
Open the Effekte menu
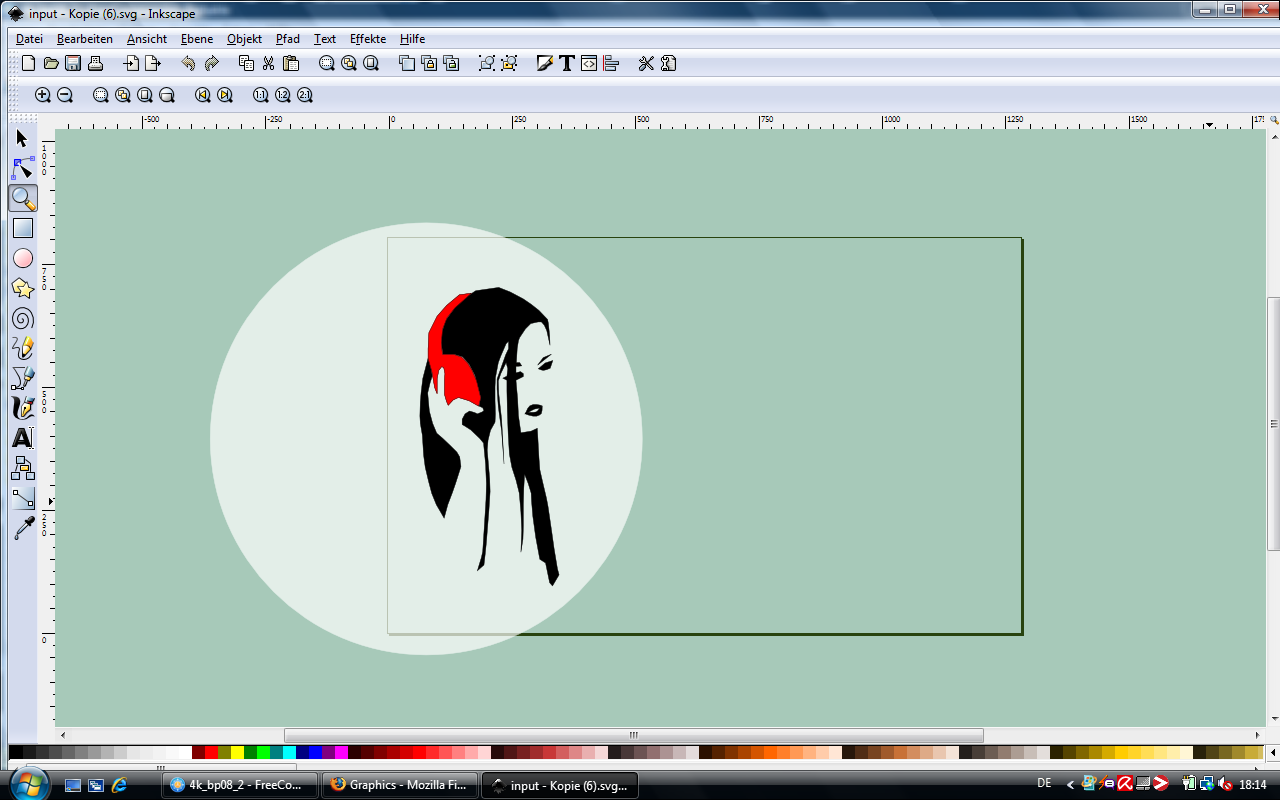click(x=367, y=39)
